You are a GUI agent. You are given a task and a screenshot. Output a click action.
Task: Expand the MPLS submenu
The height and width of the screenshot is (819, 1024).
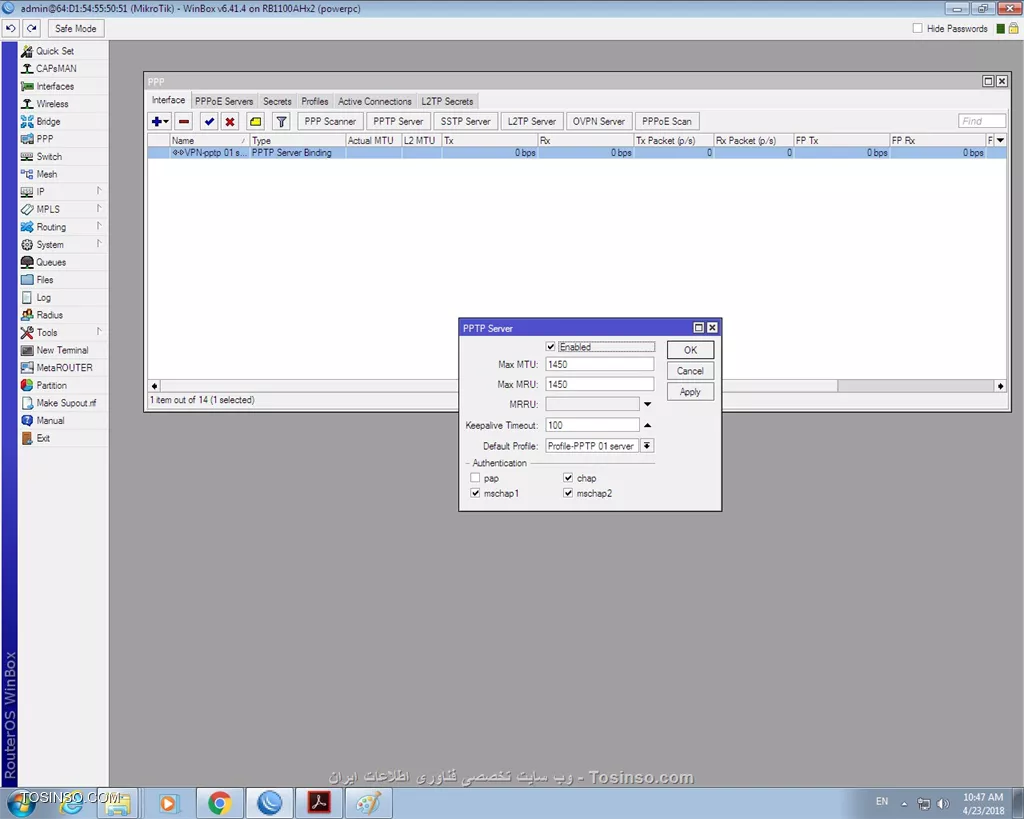point(99,208)
